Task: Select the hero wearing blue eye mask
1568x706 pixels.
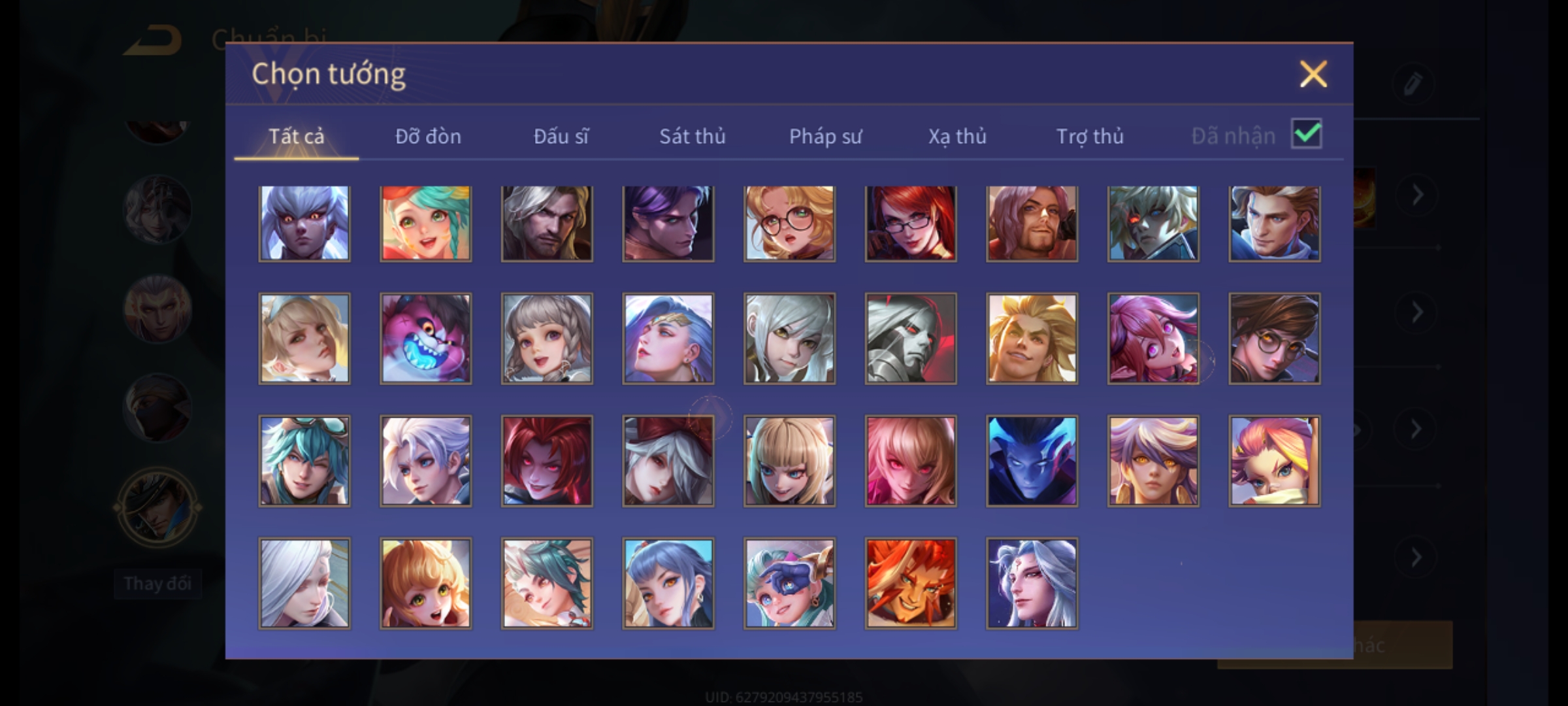Action: pyautogui.click(x=789, y=583)
